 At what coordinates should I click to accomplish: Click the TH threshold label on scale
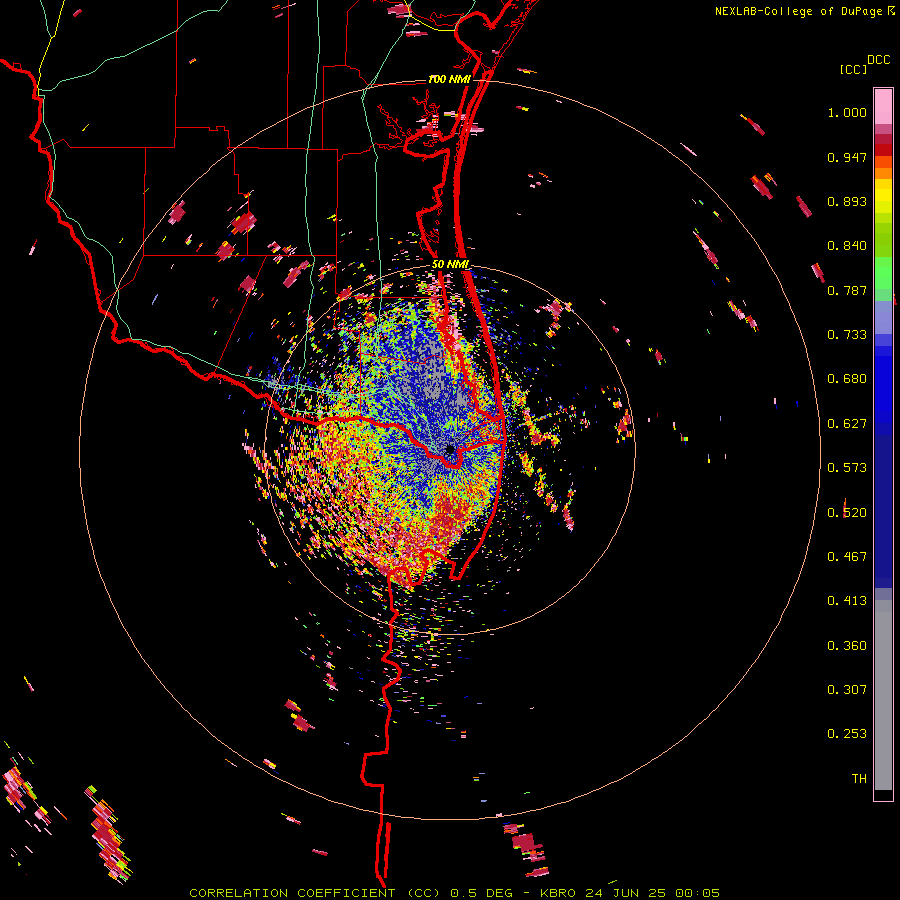point(859,779)
